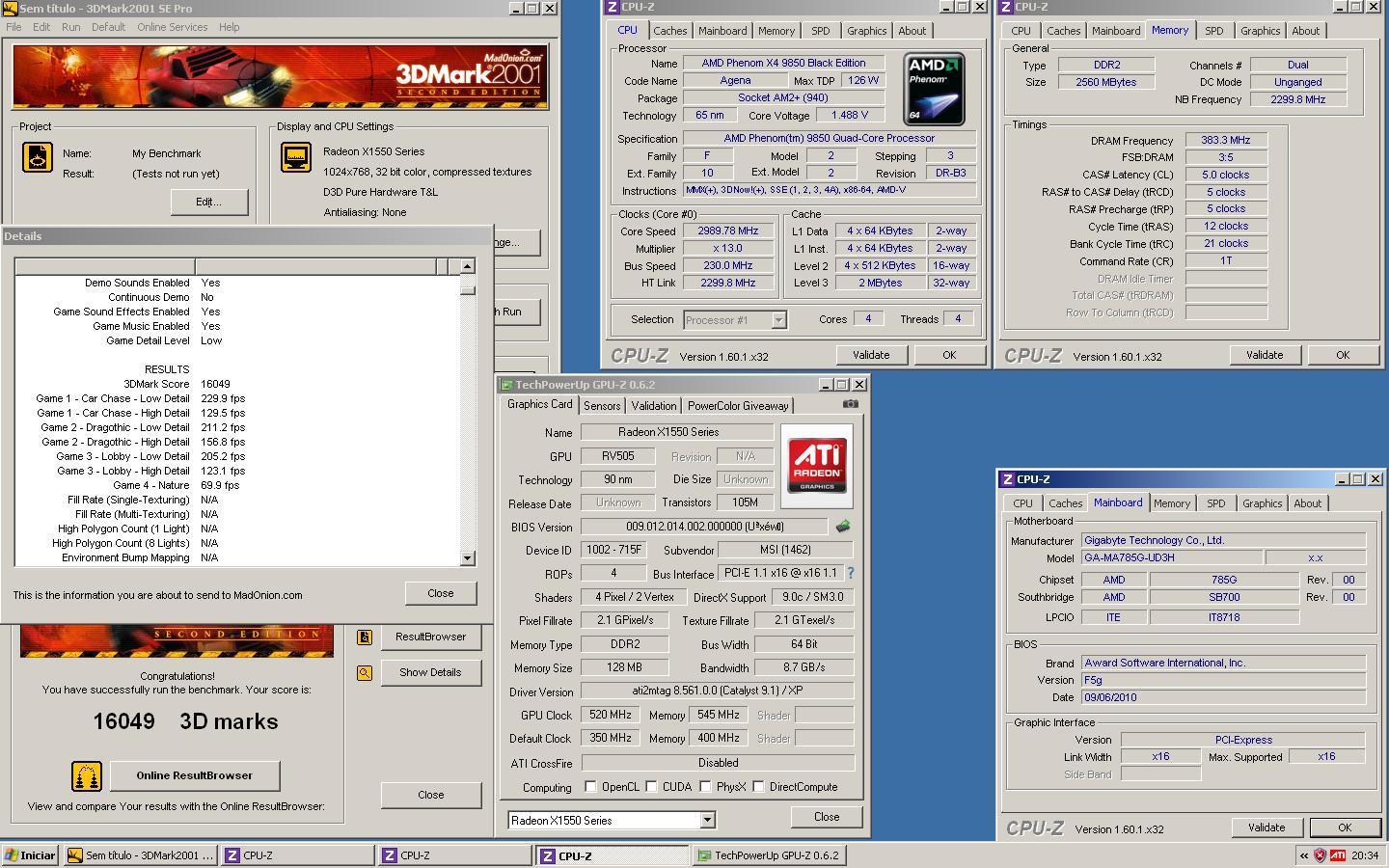Click the BIOS Version field in GPU-Z

pyautogui.click(x=704, y=527)
